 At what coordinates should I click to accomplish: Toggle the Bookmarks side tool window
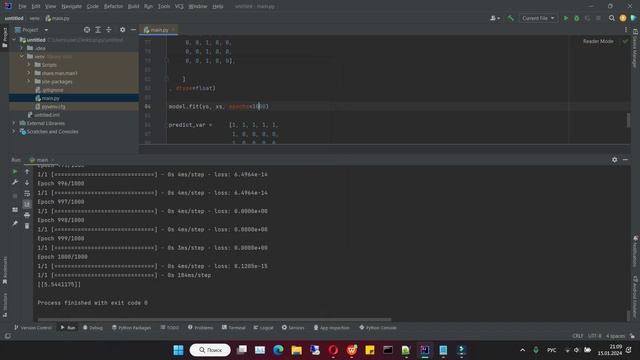(4, 270)
